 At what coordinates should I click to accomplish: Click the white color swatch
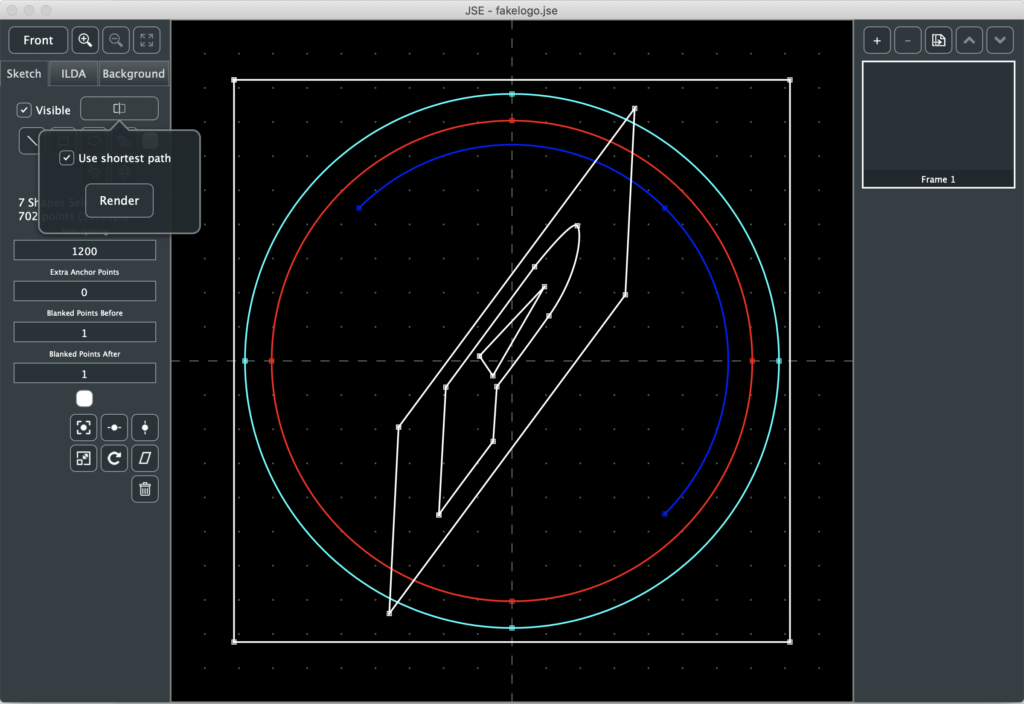click(84, 399)
